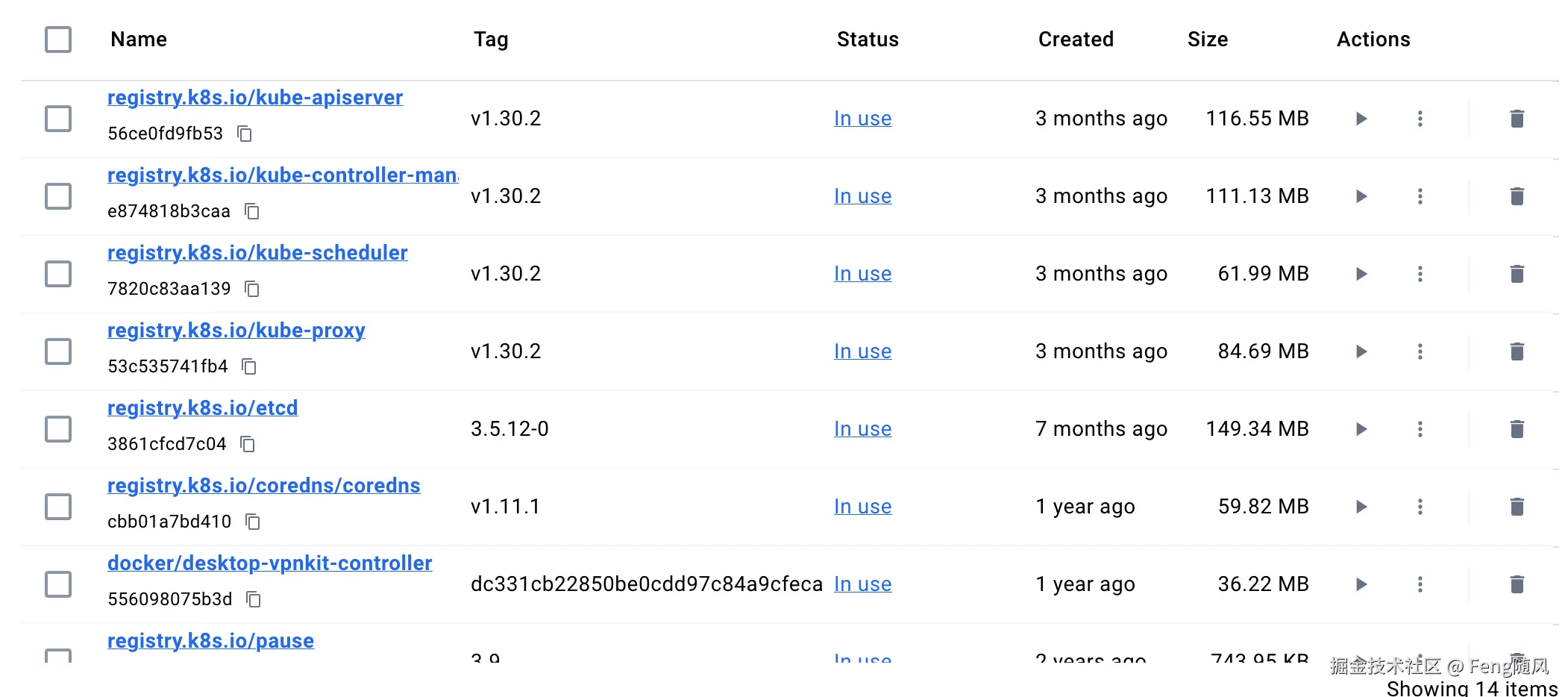Sort images by Size column

tap(1207, 40)
